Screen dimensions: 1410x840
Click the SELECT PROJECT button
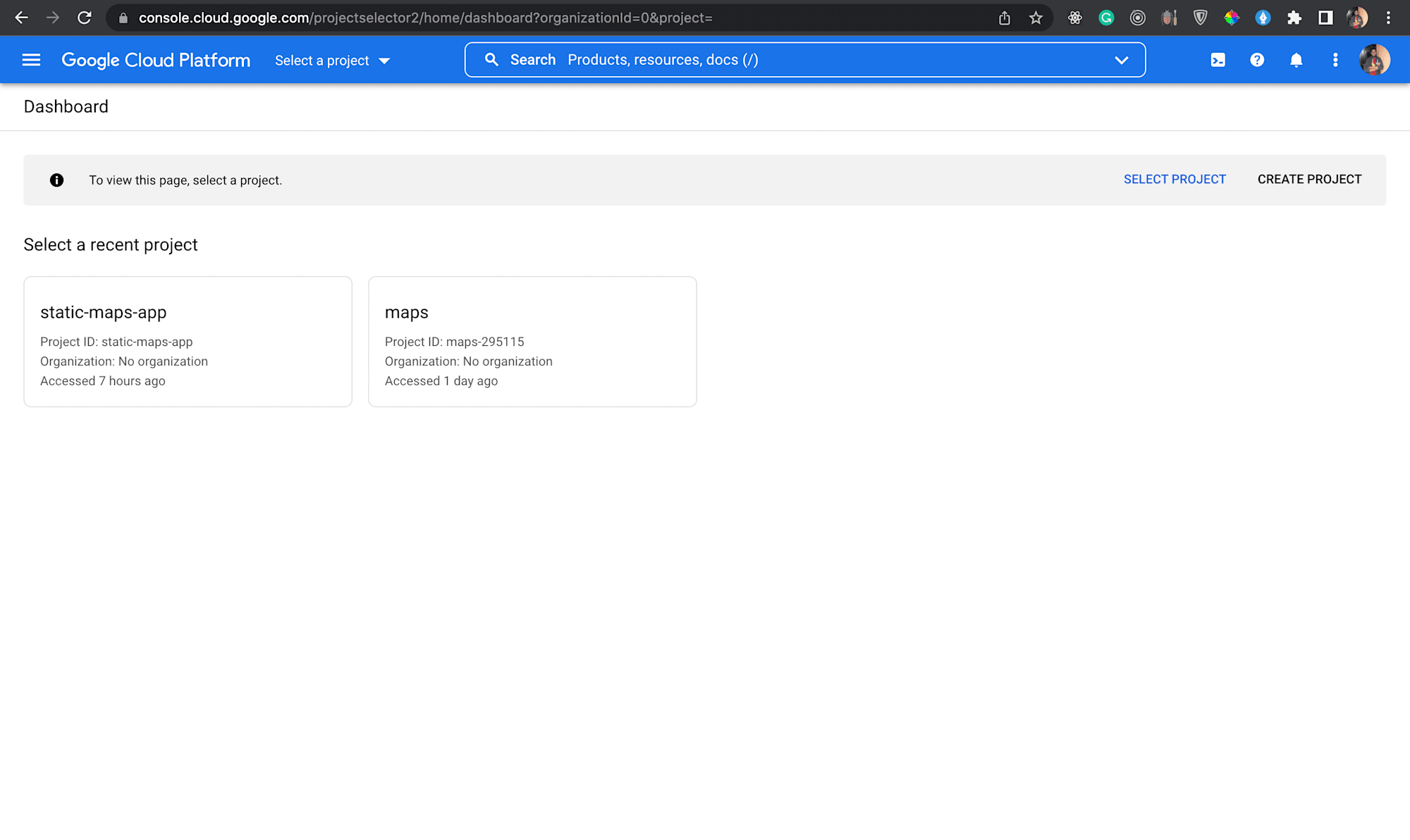pyautogui.click(x=1175, y=180)
